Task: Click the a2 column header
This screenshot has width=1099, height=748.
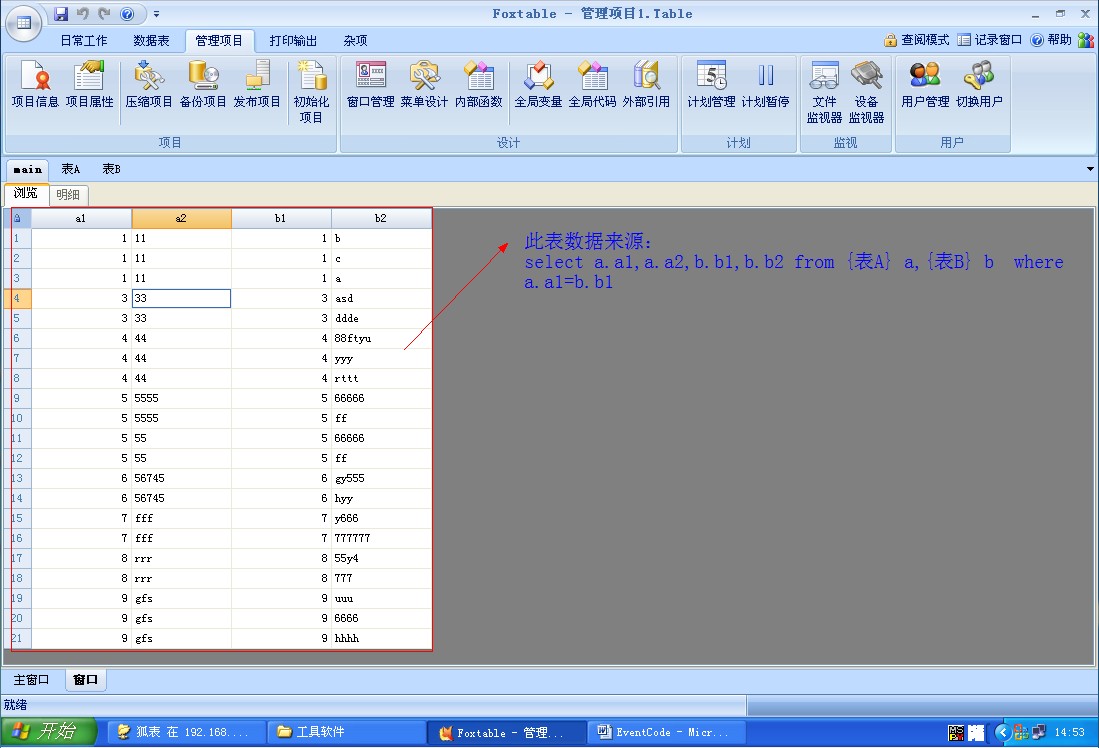Action: [181, 218]
